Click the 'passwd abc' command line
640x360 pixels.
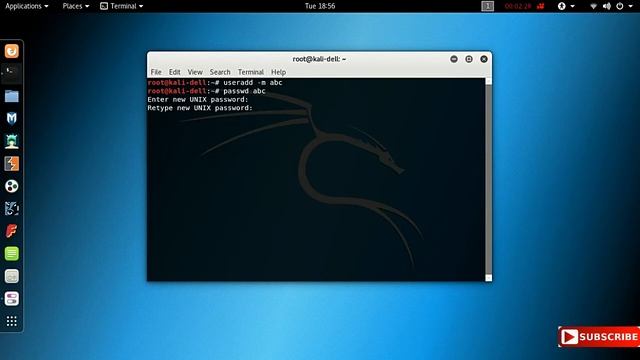207,91
